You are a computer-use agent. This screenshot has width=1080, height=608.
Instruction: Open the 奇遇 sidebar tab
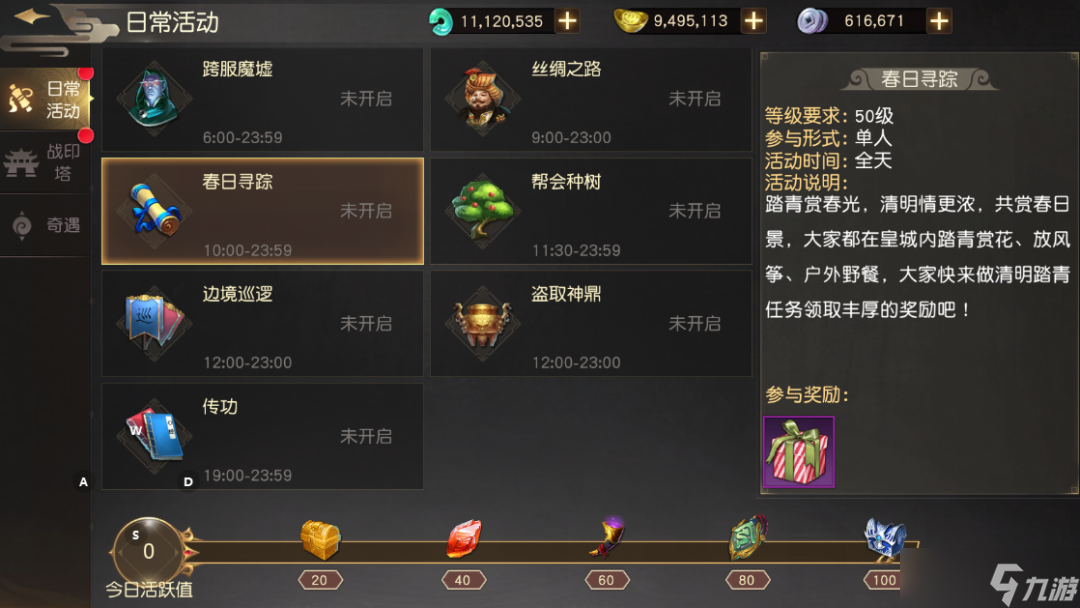pyautogui.click(x=45, y=225)
